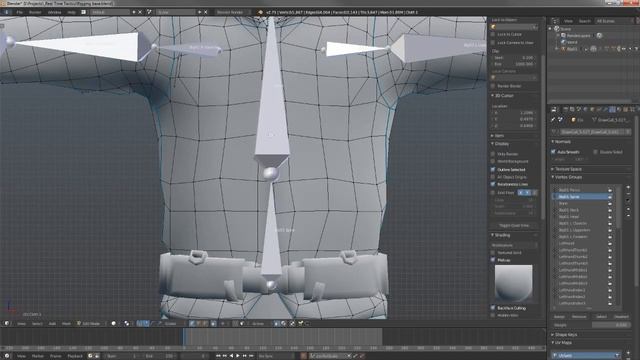
Task: Open the Blender Render engine dropdown
Action: click(x=232, y=12)
